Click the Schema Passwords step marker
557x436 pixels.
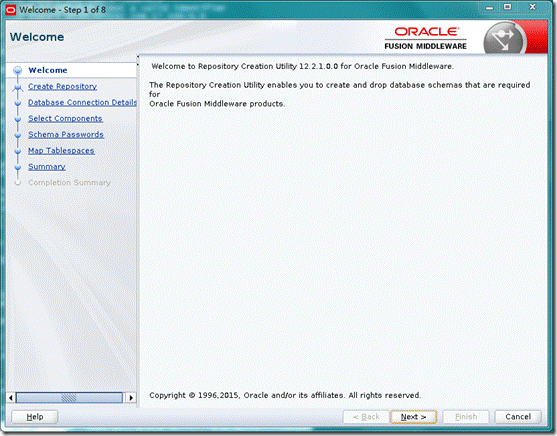(17, 135)
